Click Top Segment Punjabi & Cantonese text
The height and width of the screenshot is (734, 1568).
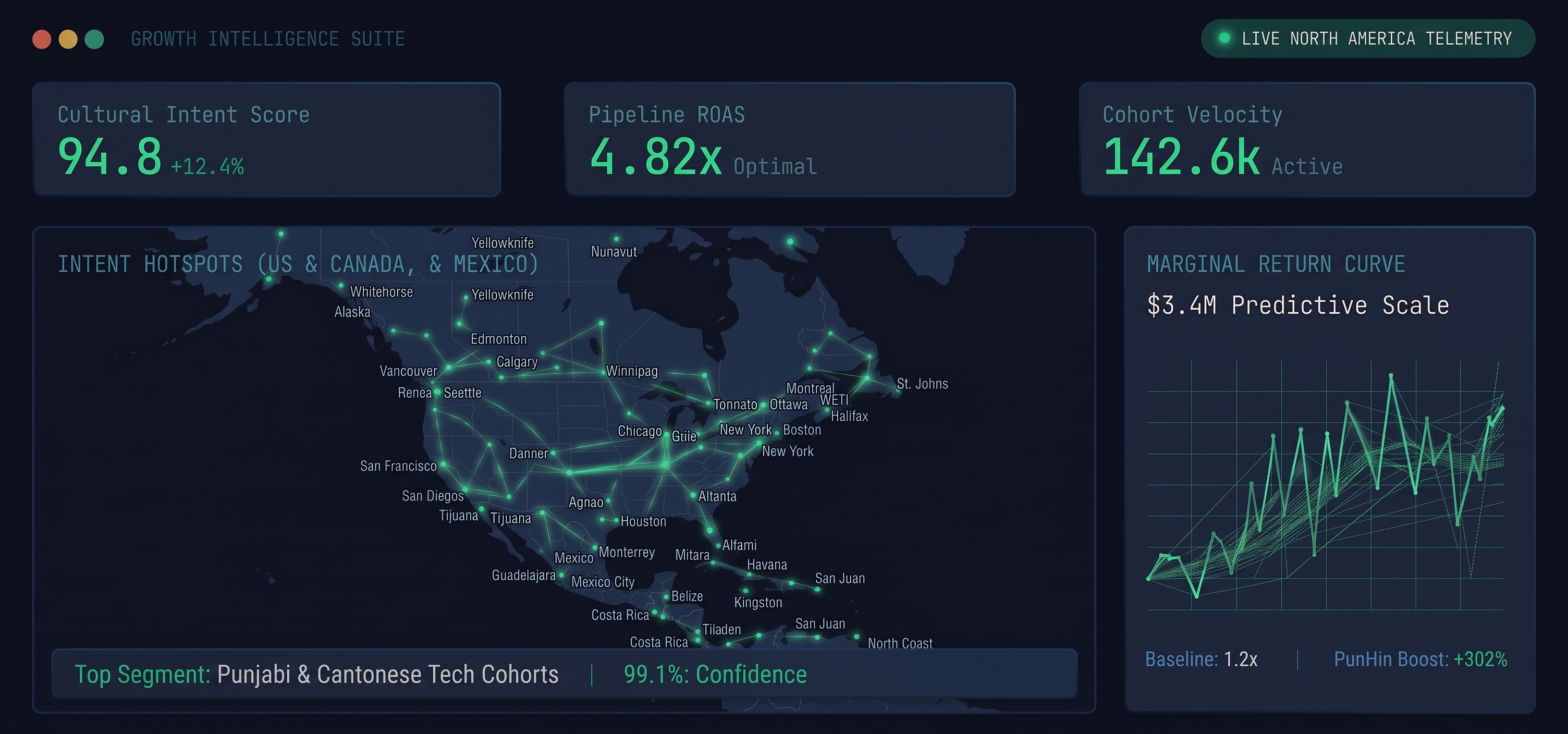pos(316,675)
